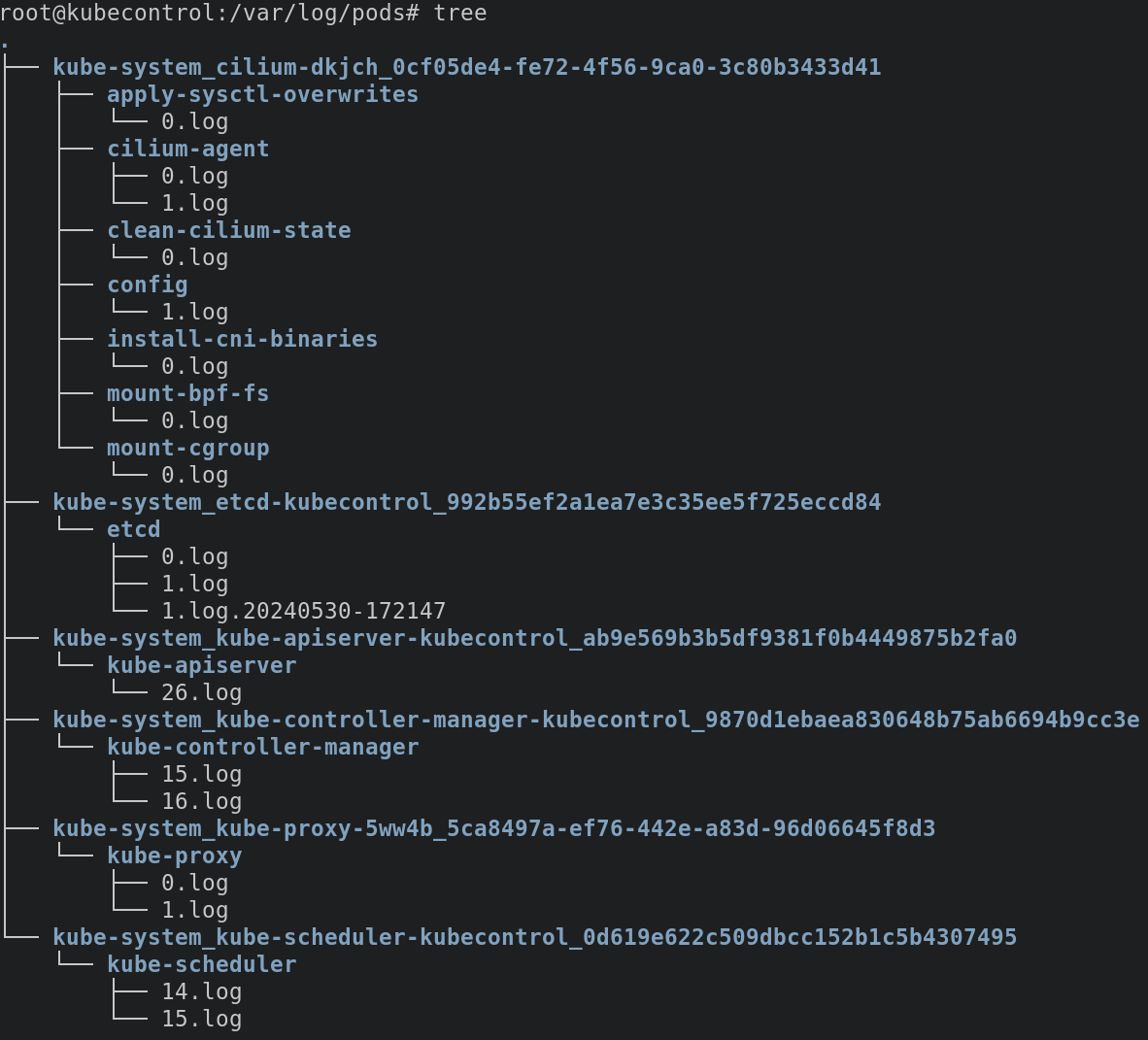
Task: Select the apply-sysctl-overwrites folder entry
Action: (x=262, y=94)
